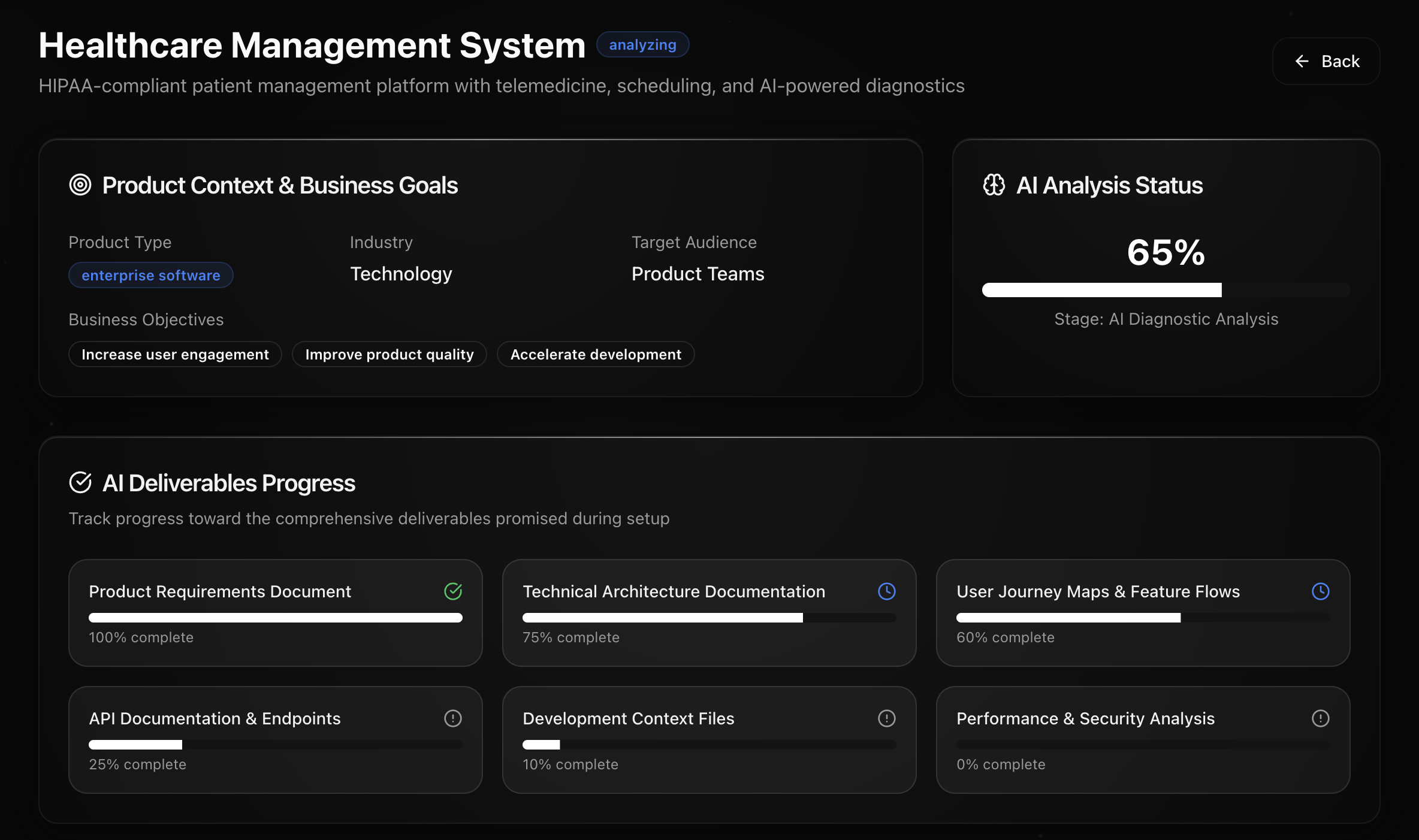The height and width of the screenshot is (840, 1419).
Task: Open the Product Requirements Document card title
Action: click(x=220, y=591)
